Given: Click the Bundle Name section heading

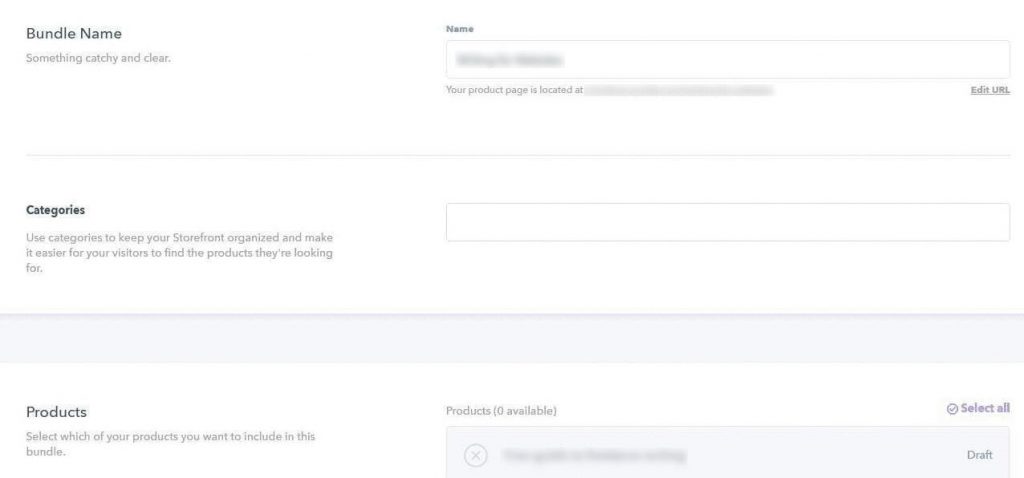Looking at the screenshot, I should click(x=74, y=33).
